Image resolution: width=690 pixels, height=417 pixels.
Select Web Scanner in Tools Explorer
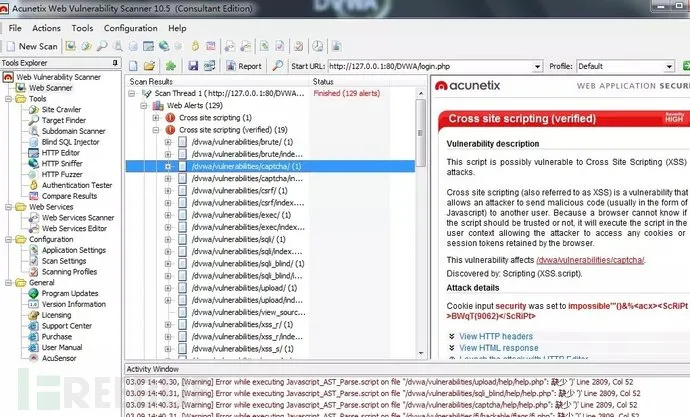pos(51,88)
